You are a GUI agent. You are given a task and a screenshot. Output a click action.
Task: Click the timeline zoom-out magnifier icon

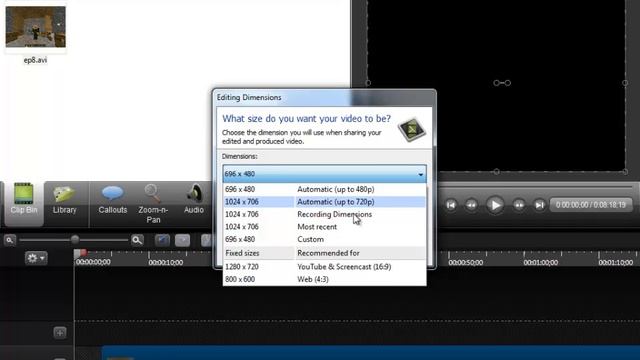pos(9,240)
